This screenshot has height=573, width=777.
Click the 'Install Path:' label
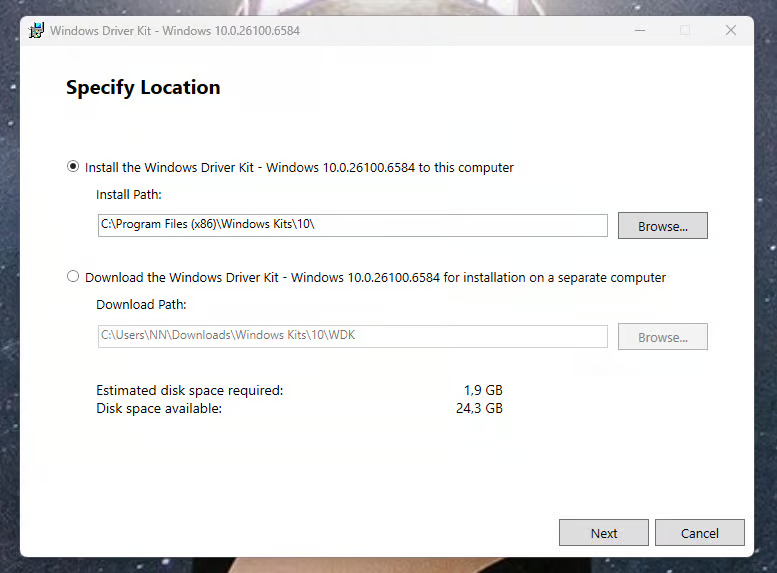(x=129, y=195)
